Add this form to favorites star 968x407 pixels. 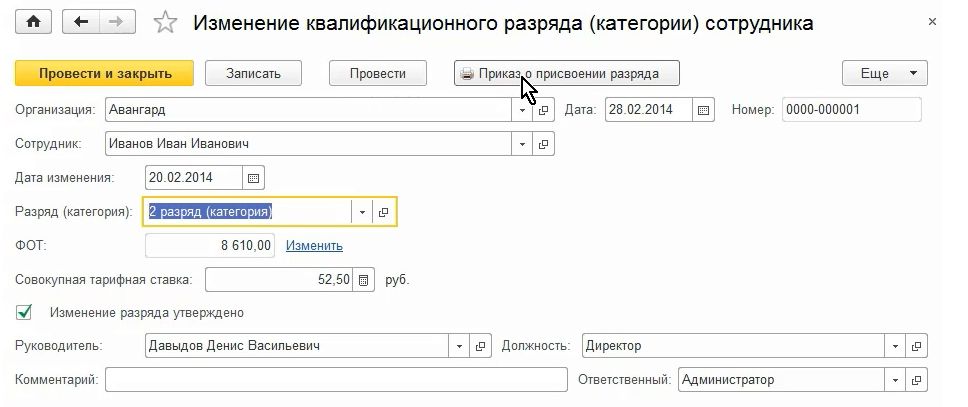tap(167, 22)
